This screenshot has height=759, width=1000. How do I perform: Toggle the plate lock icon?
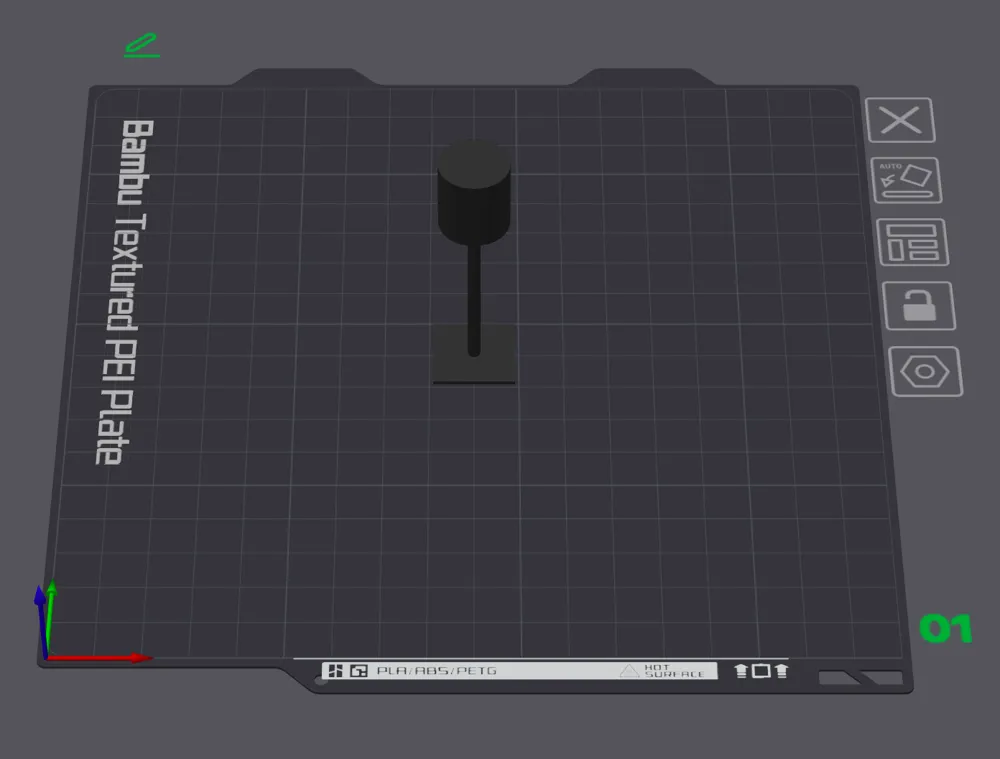(919, 306)
